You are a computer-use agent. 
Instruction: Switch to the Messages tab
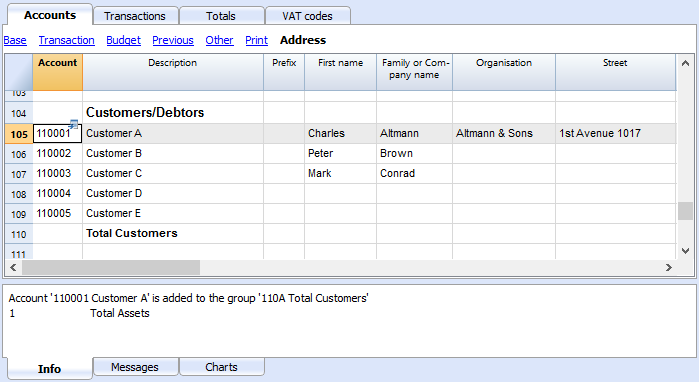135,367
